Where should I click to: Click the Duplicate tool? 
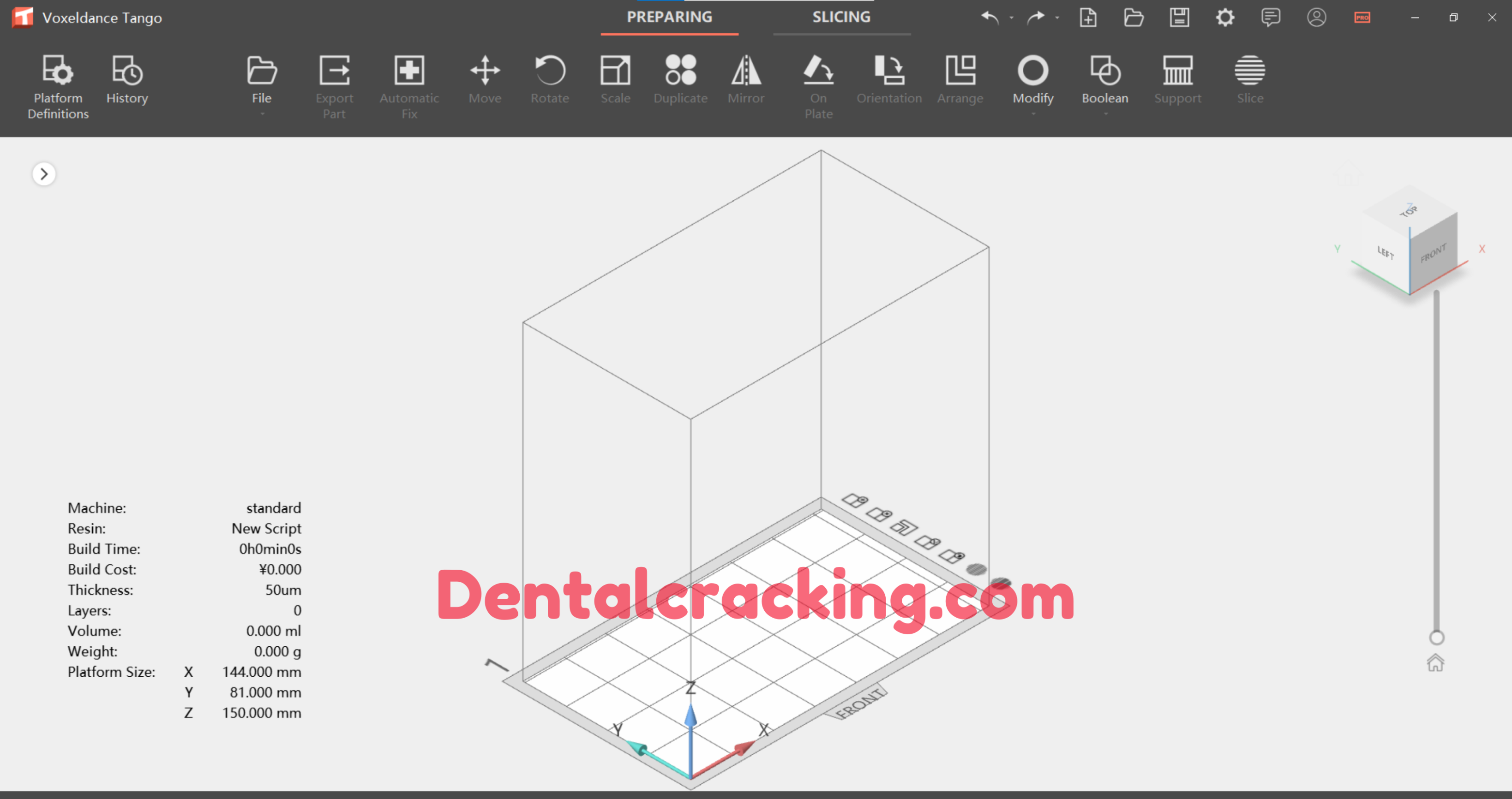click(680, 80)
